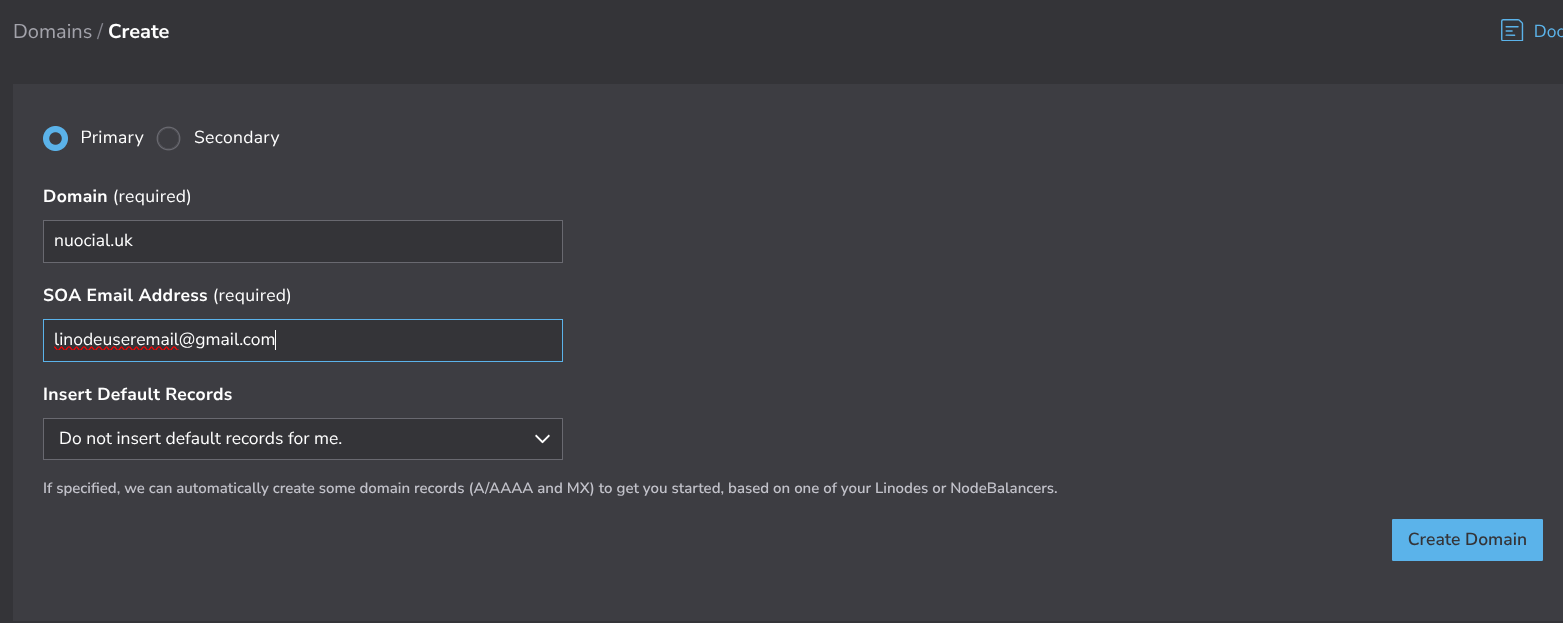
Task: Select the Secondary radio button
Action: (x=169, y=138)
